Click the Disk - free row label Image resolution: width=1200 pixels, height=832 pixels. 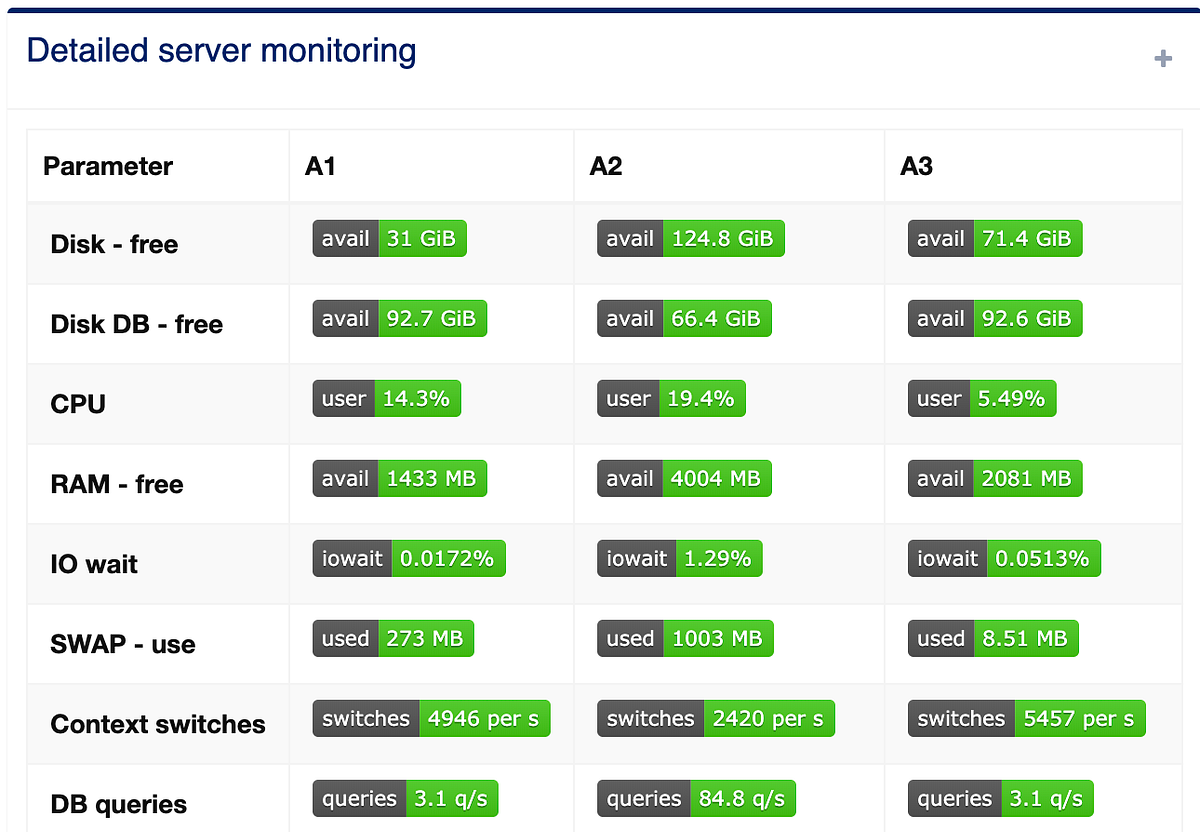[x=114, y=244]
